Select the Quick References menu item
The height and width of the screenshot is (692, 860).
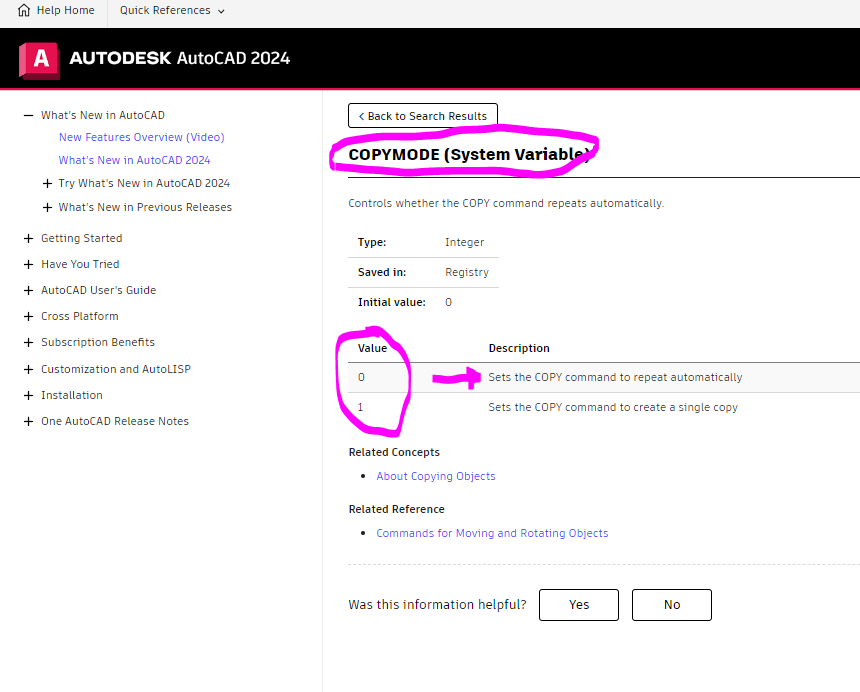(x=165, y=12)
